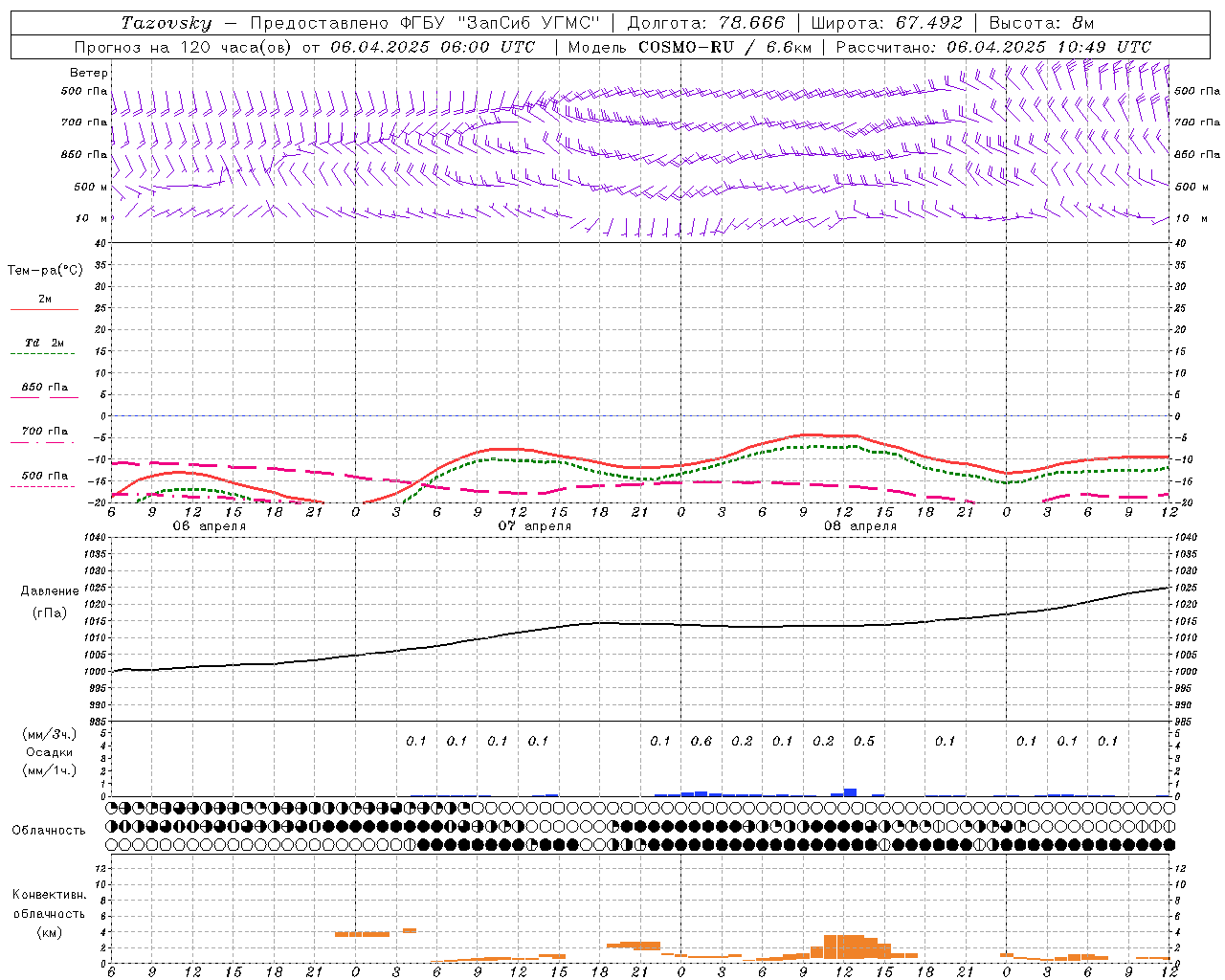Click the "07 апреля" date label

(x=534, y=526)
